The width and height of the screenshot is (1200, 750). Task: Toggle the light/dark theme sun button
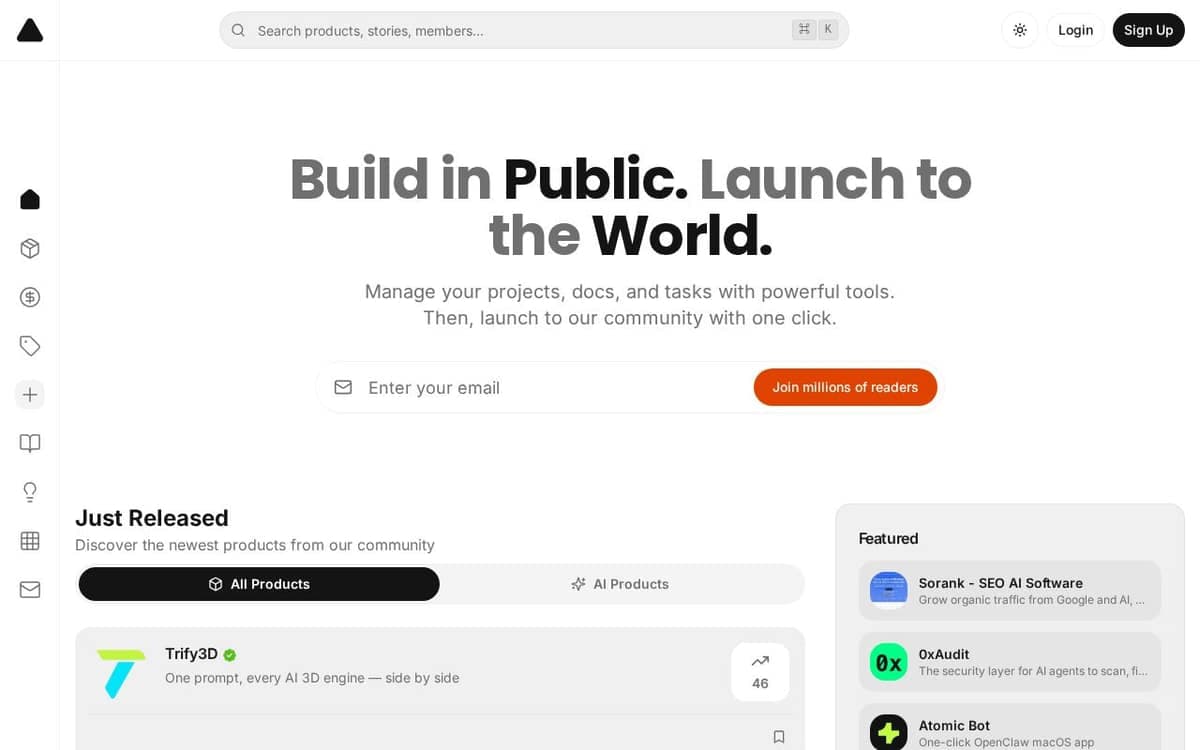(1020, 30)
